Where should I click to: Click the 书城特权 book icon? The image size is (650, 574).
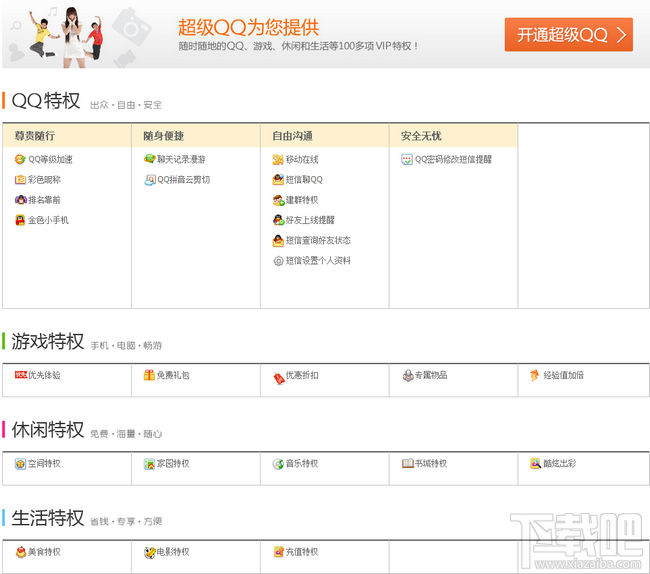click(x=408, y=463)
